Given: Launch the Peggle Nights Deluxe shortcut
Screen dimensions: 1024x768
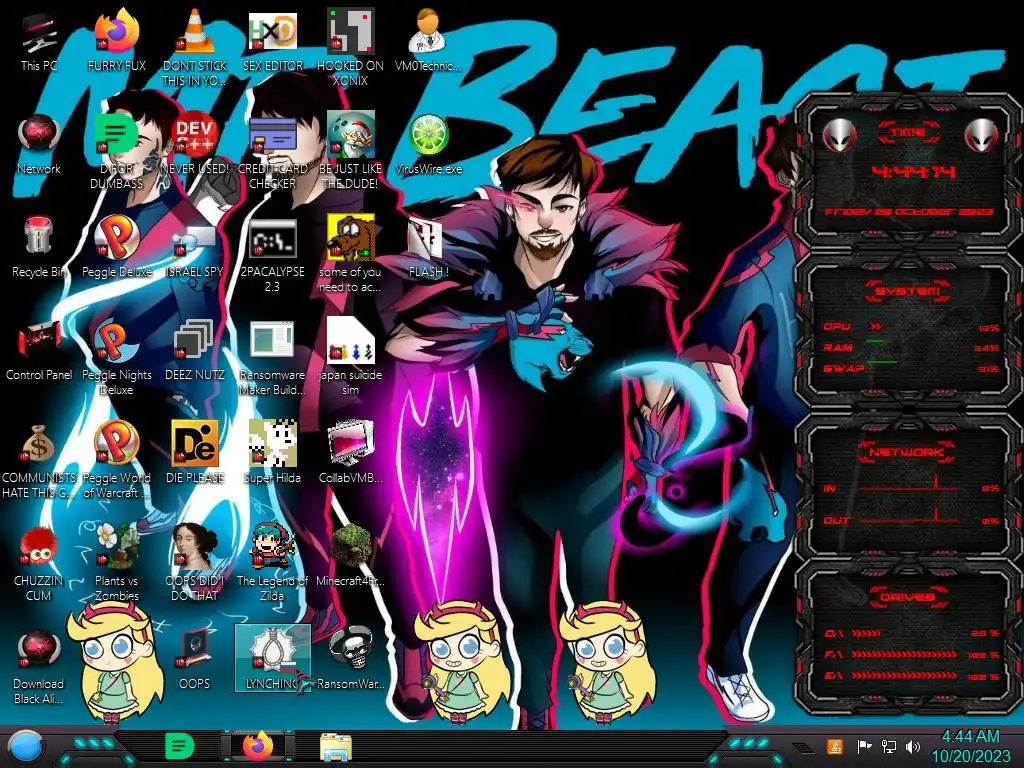Looking at the screenshot, I should [x=116, y=357].
